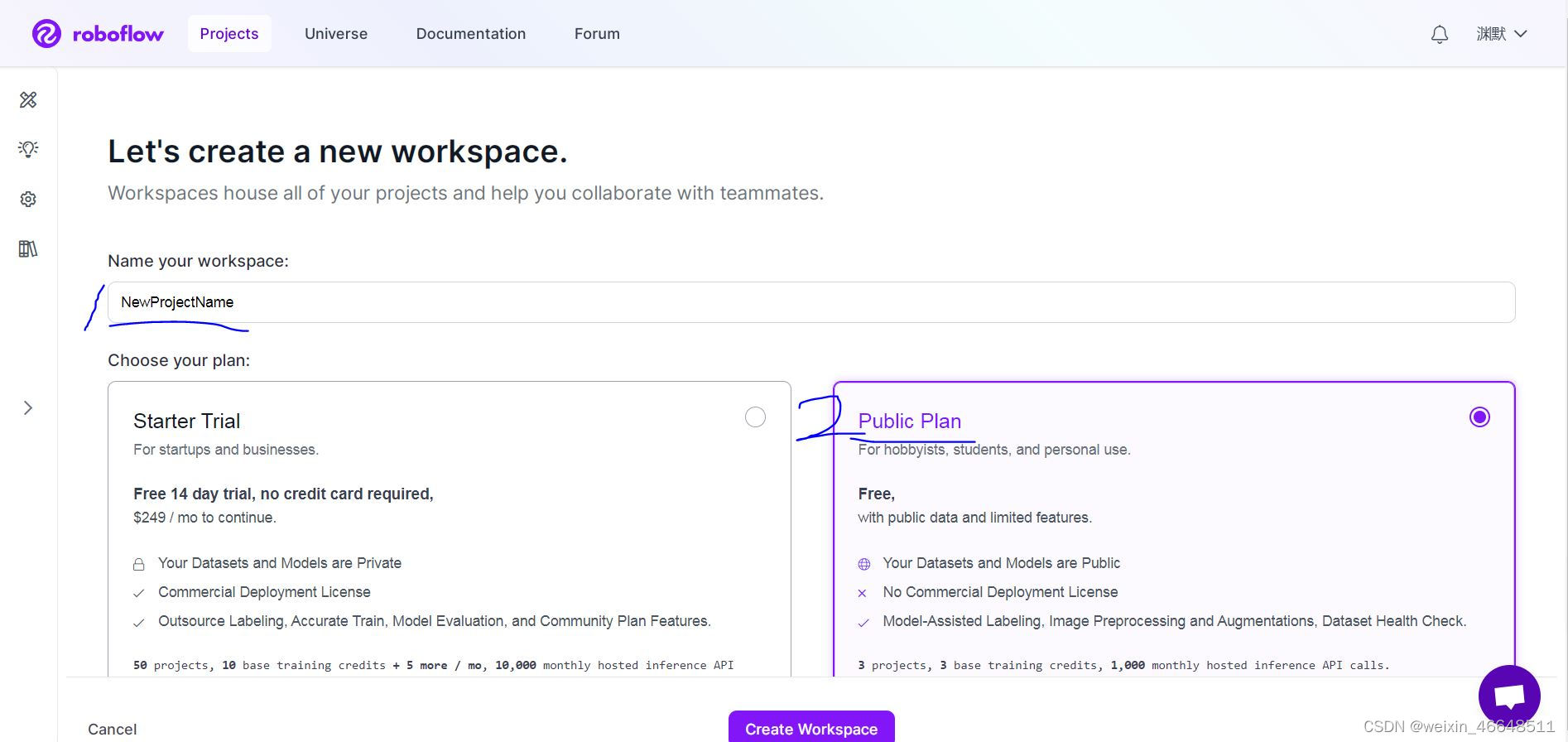Click the Create Workspace button
The height and width of the screenshot is (742, 1568).
811,727
